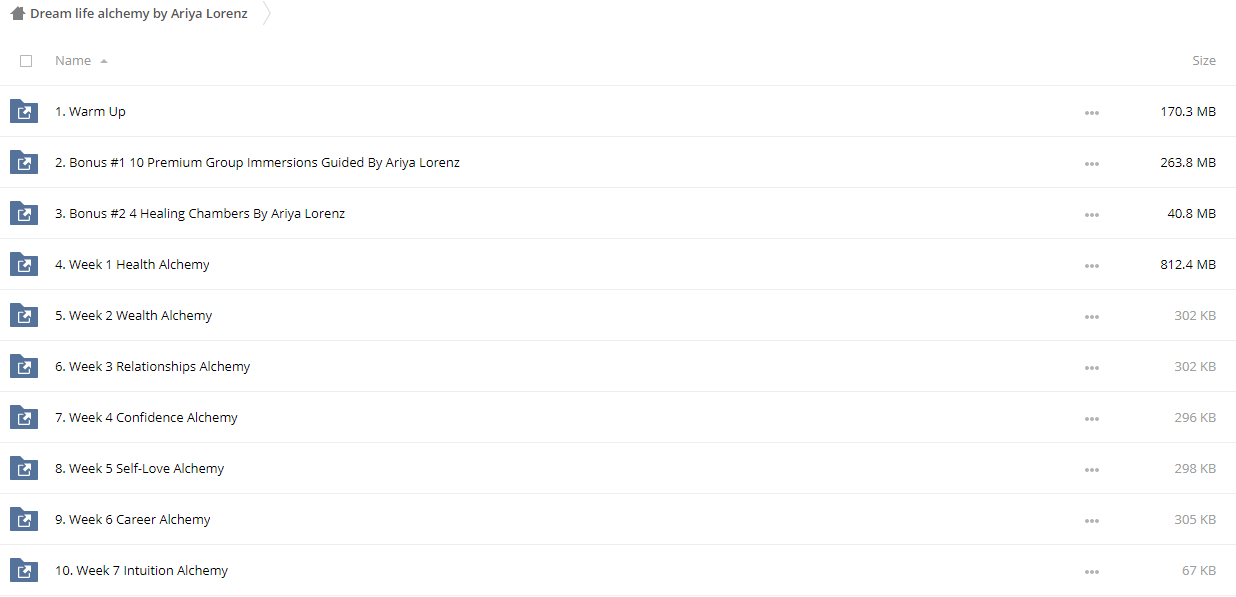Viewport: 1236px width, 597px height.
Task: Click folder icon for Week 1 Health Alchemy
Action: pyautogui.click(x=23, y=264)
